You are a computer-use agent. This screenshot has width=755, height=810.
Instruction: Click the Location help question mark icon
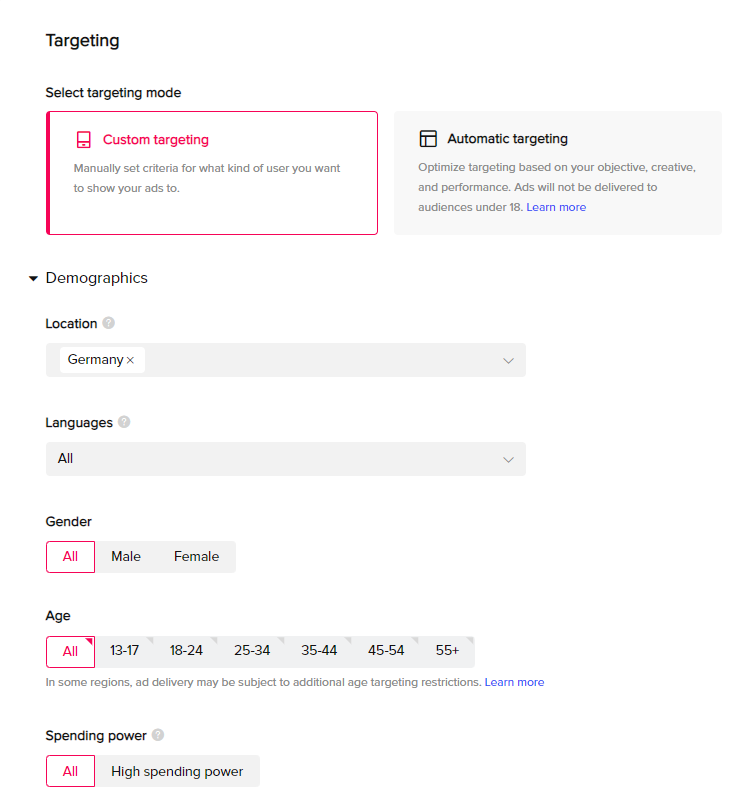coord(108,323)
